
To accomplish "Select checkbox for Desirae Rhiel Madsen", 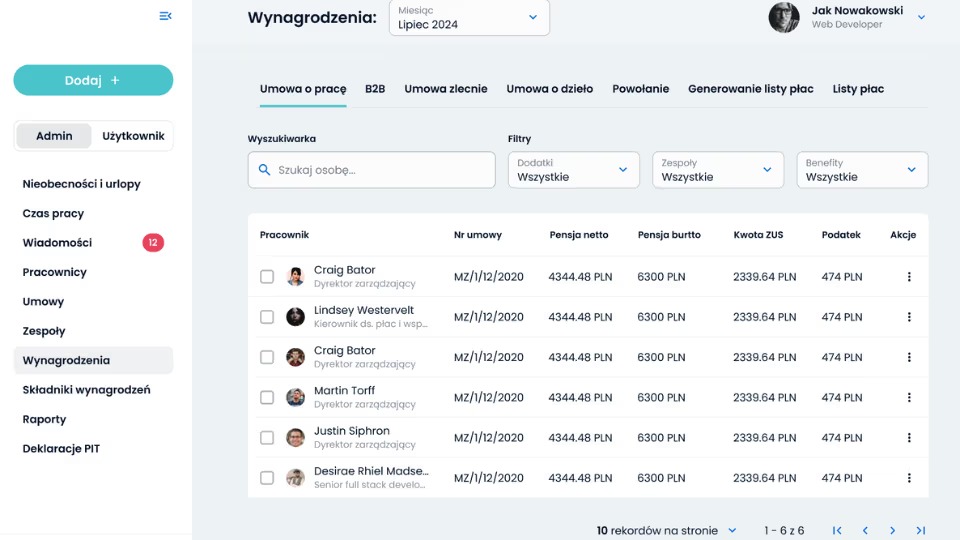I will [x=267, y=478].
